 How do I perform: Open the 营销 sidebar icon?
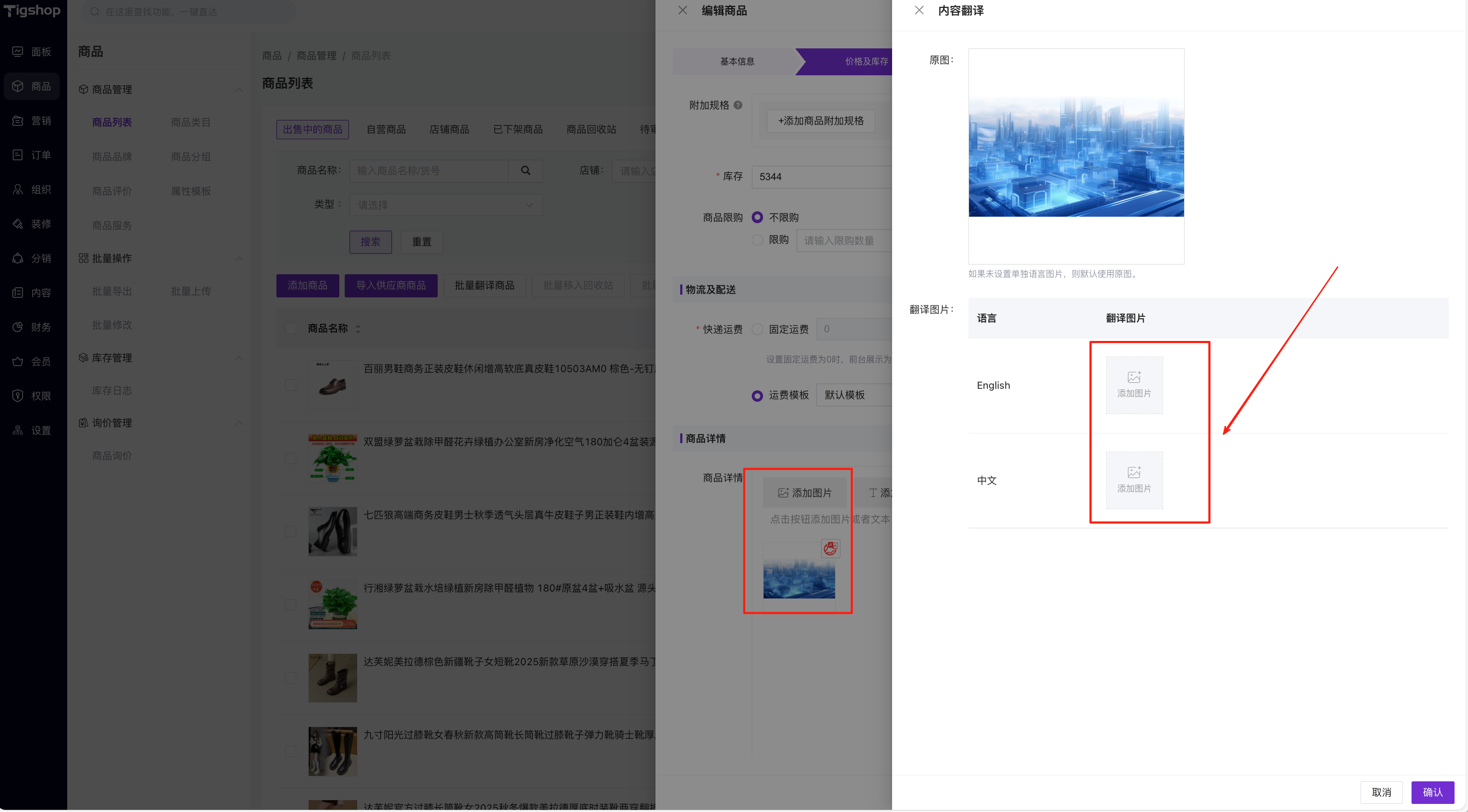click(x=18, y=121)
